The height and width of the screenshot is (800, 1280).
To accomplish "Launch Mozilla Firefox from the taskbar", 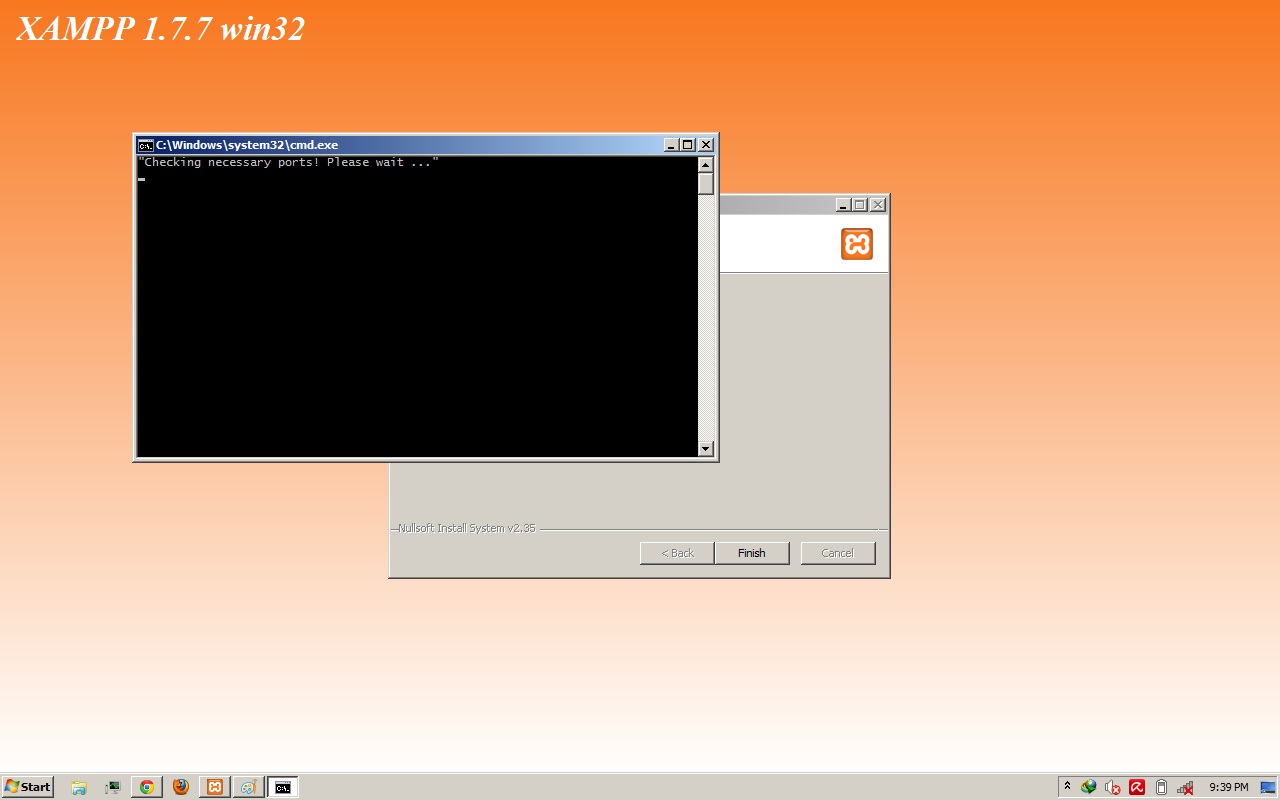I will click(x=180, y=787).
